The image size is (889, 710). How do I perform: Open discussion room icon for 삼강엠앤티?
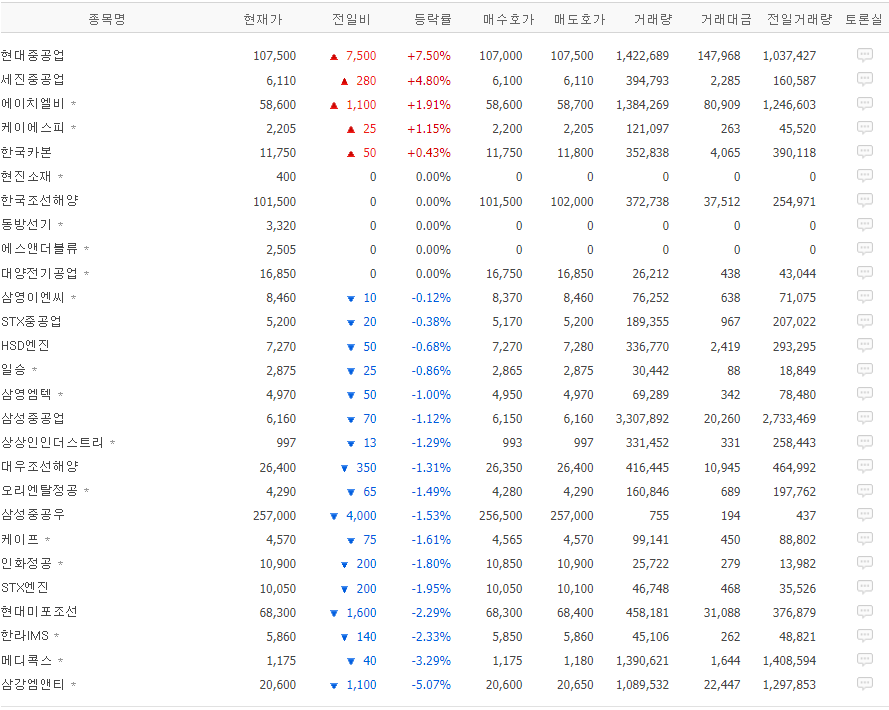pos(865,684)
